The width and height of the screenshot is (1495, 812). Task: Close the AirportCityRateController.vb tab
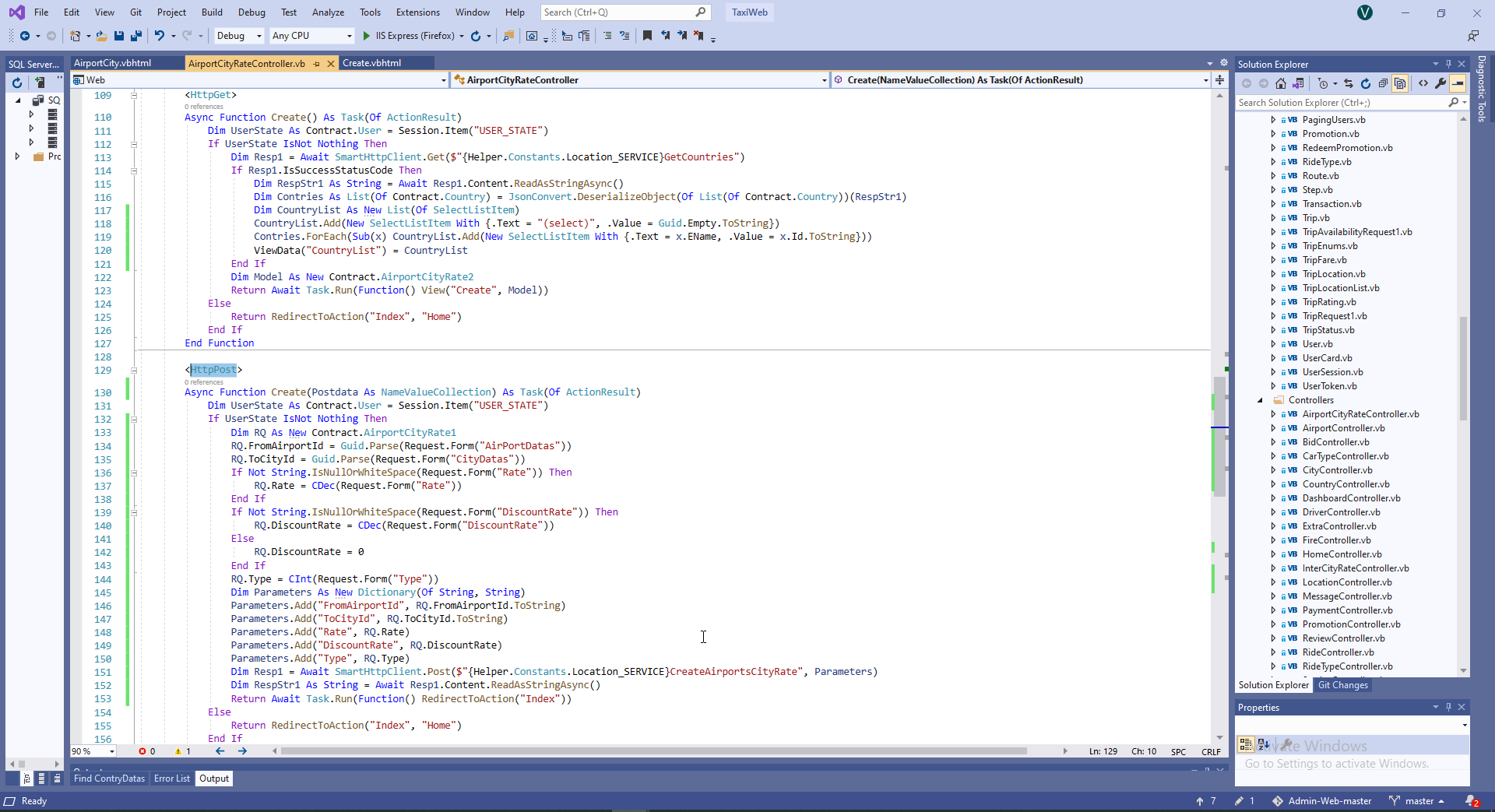[x=331, y=64]
